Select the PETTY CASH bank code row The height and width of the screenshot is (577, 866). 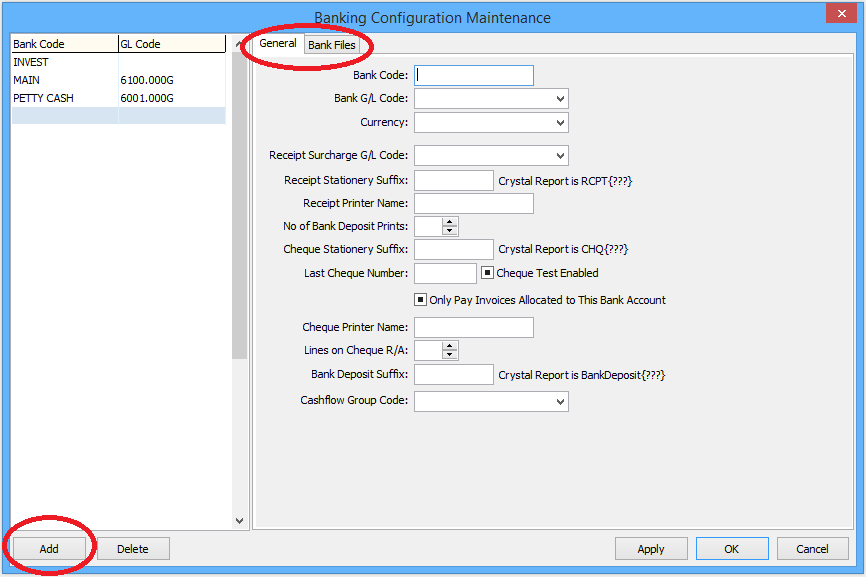60,97
